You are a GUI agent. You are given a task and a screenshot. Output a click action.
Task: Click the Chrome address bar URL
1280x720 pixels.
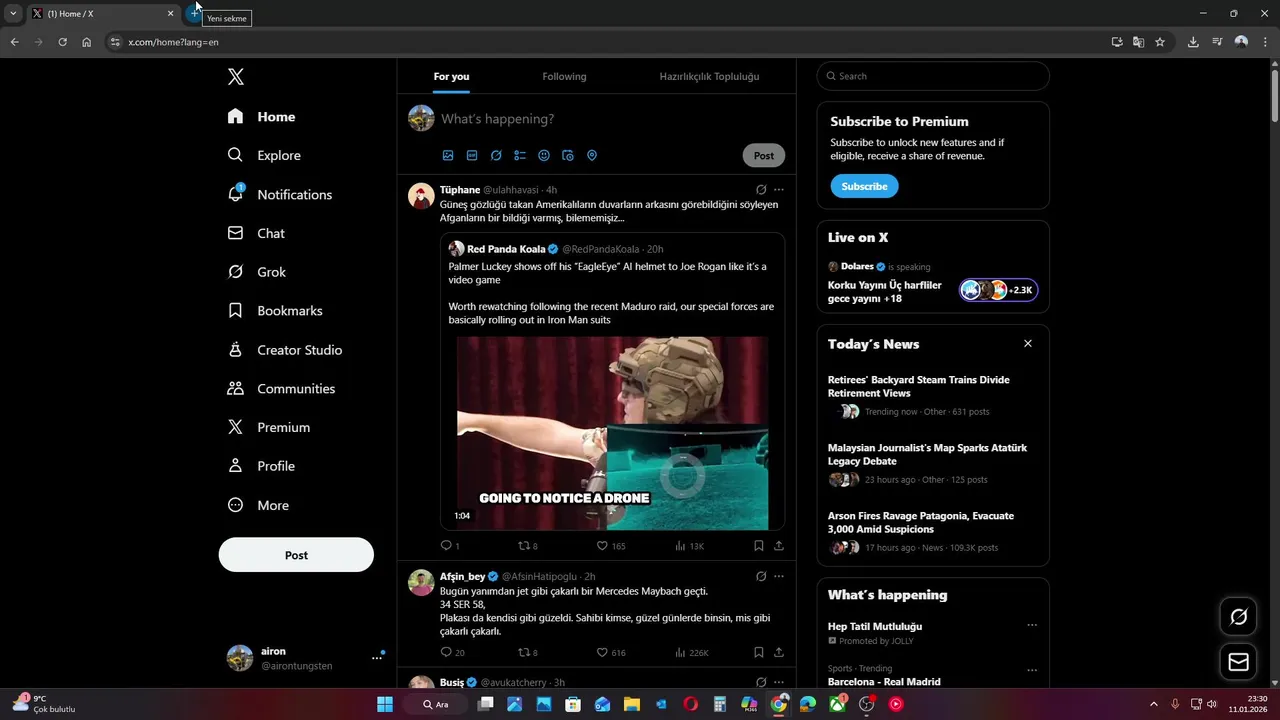[174, 42]
